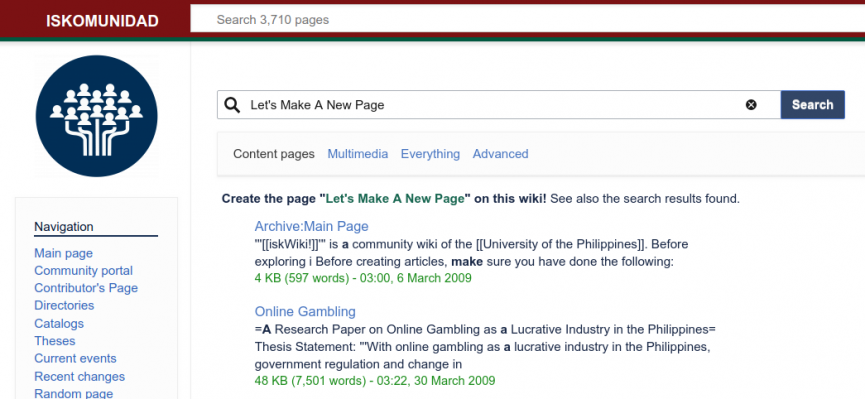Go to Main page in Navigation
The height and width of the screenshot is (399, 865).
pos(63,253)
